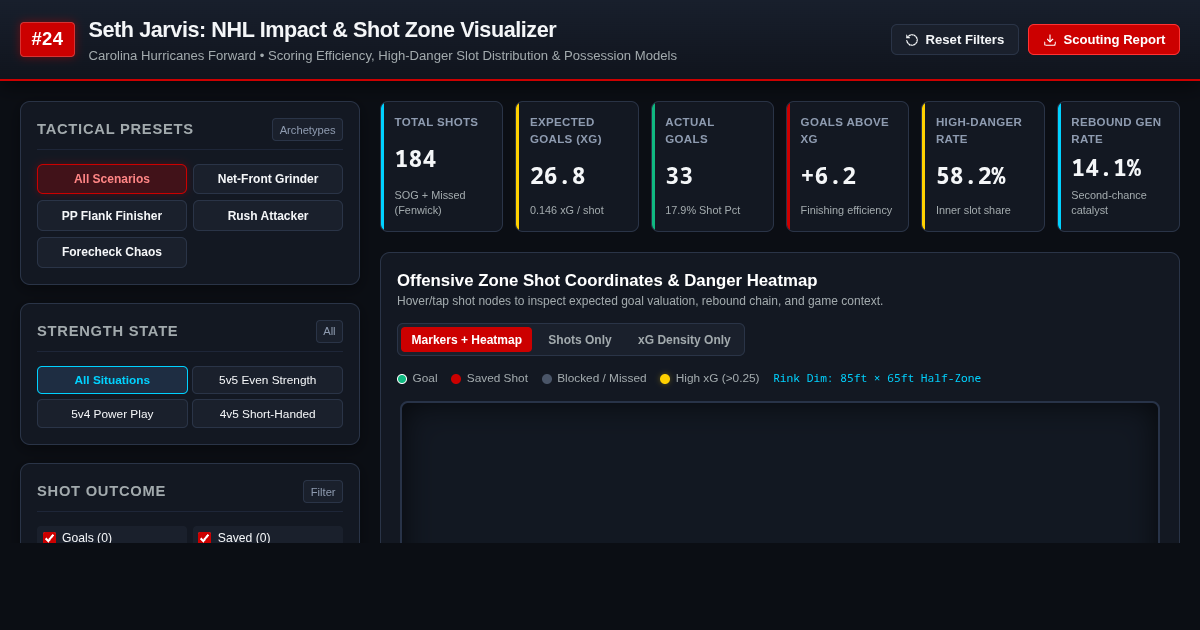The width and height of the screenshot is (1200, 630).
Task: Switch to Shots Only view
Action: [x=580, y=340]
